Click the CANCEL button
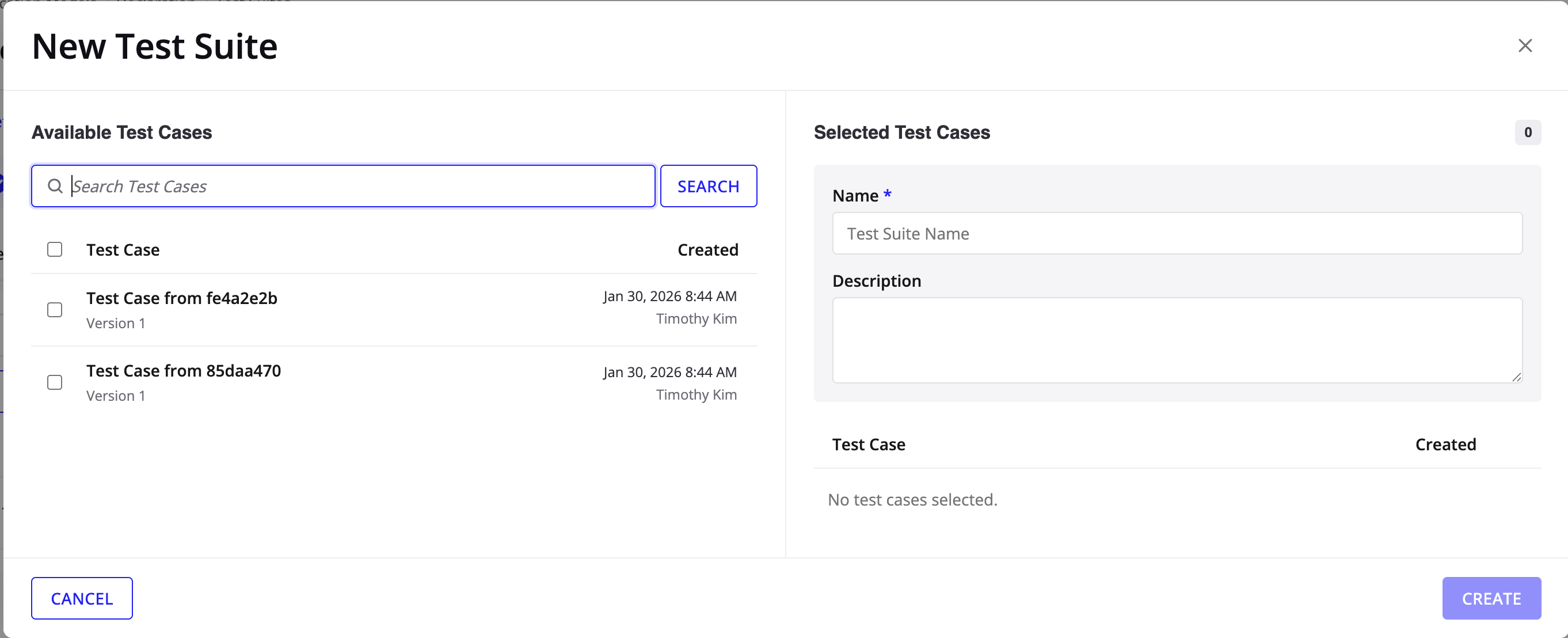Viewport: 1568px width, 638px height. (82, 598)
